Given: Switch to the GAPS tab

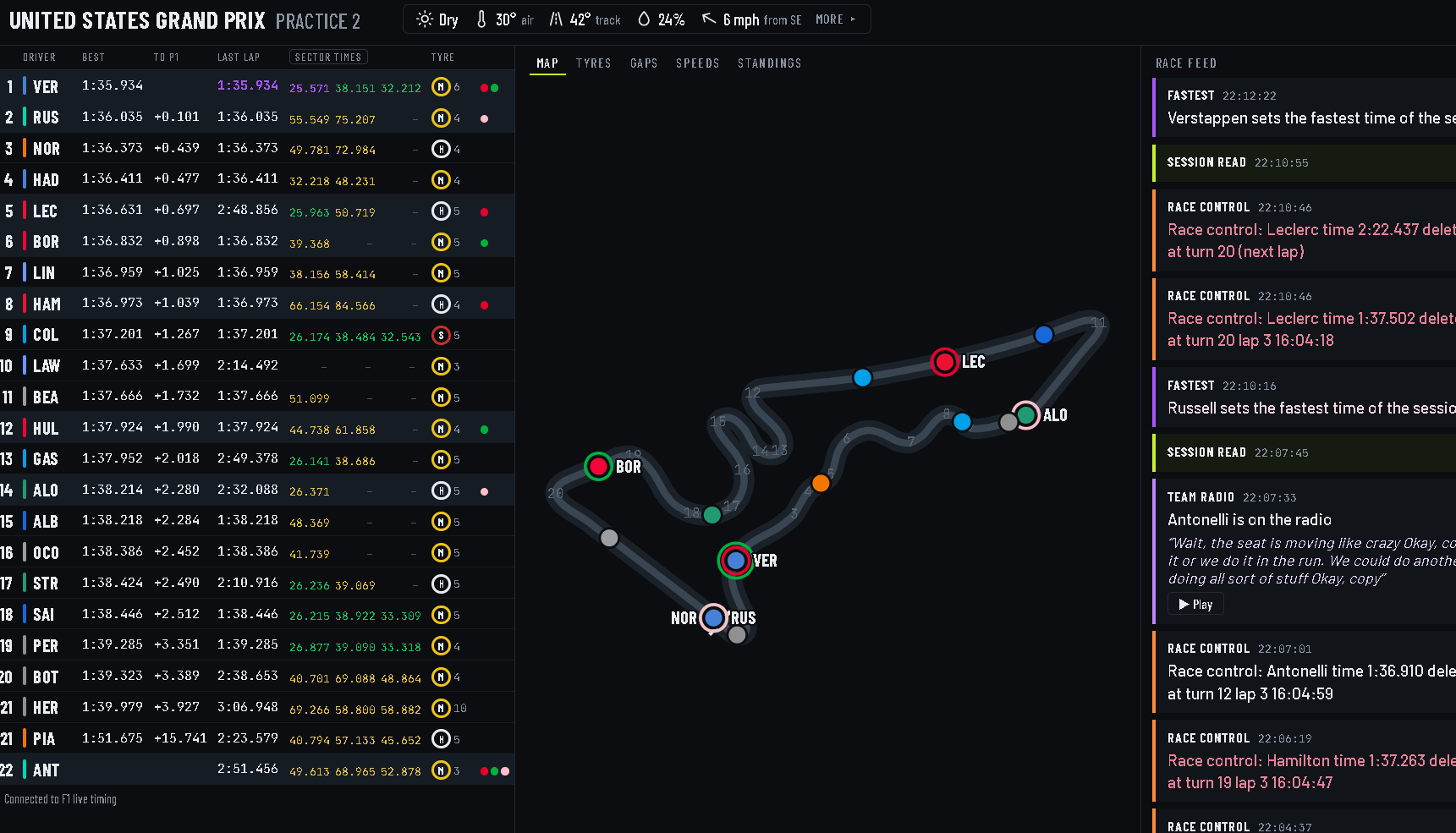Looking at the screenshot, I should pos(644,63).
